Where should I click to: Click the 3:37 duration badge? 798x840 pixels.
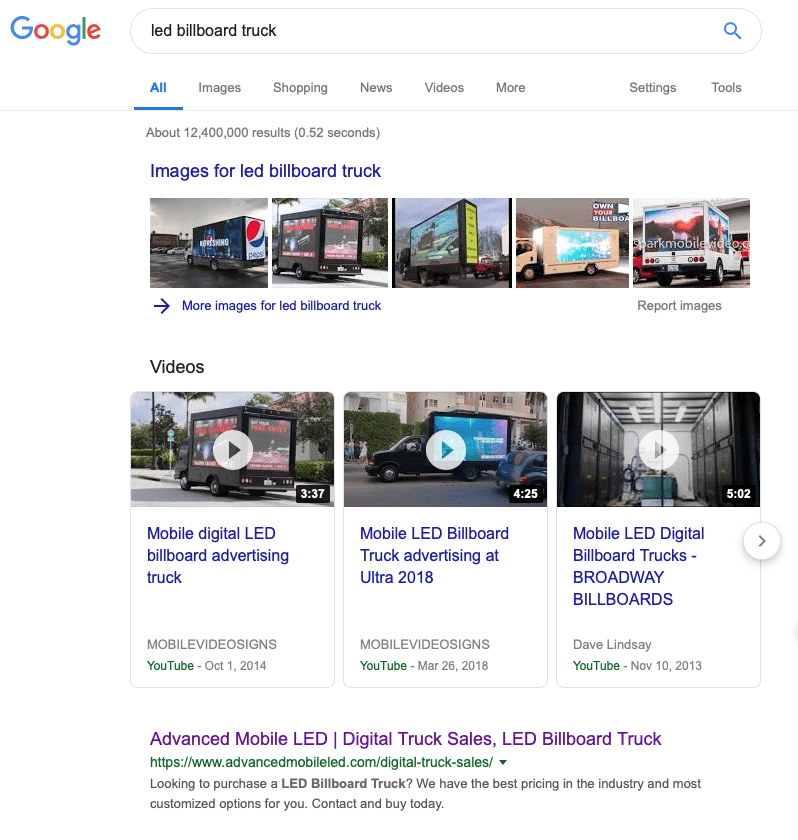click(313, 493)
